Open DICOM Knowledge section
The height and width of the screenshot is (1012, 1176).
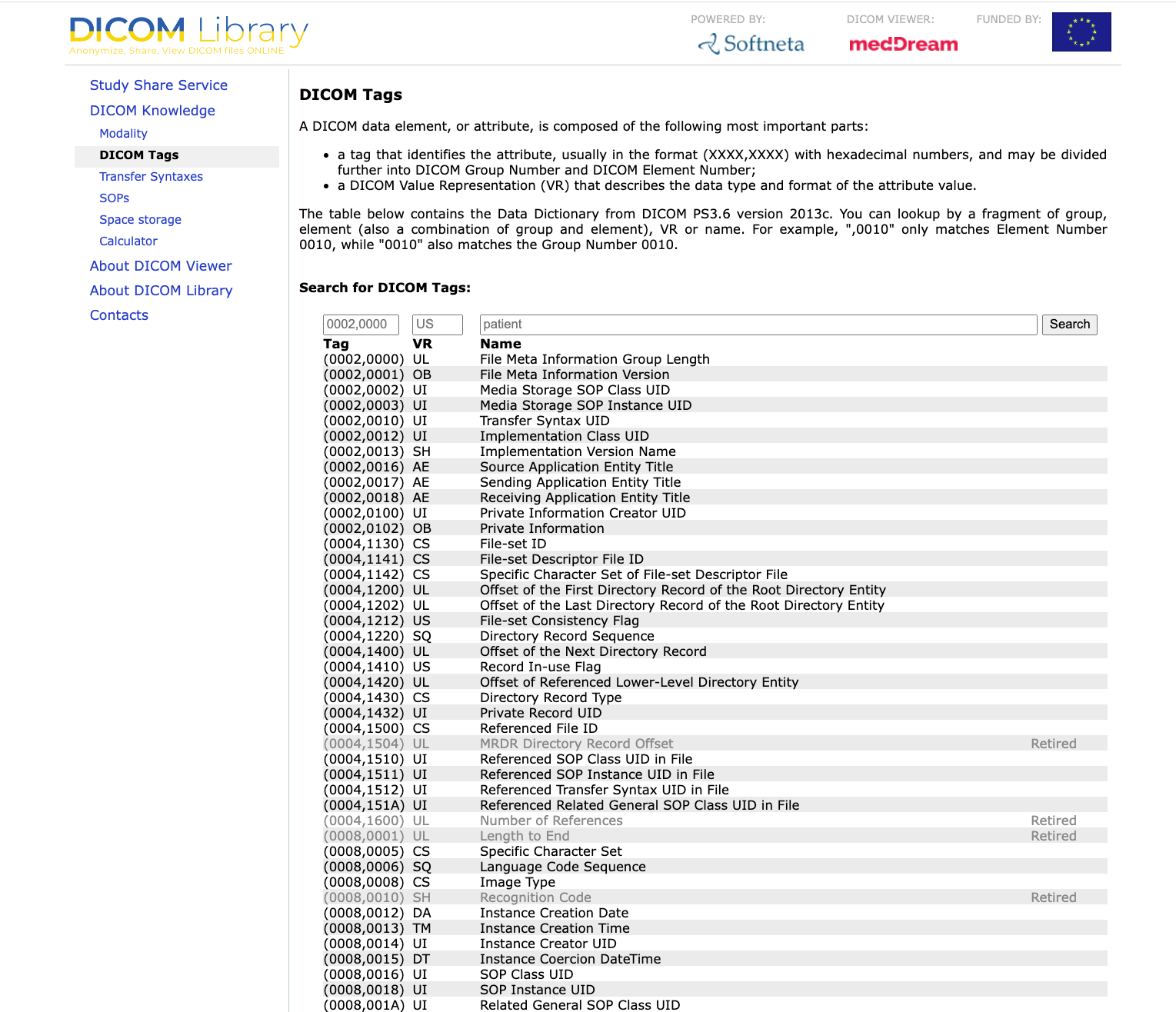click(152, 111)
